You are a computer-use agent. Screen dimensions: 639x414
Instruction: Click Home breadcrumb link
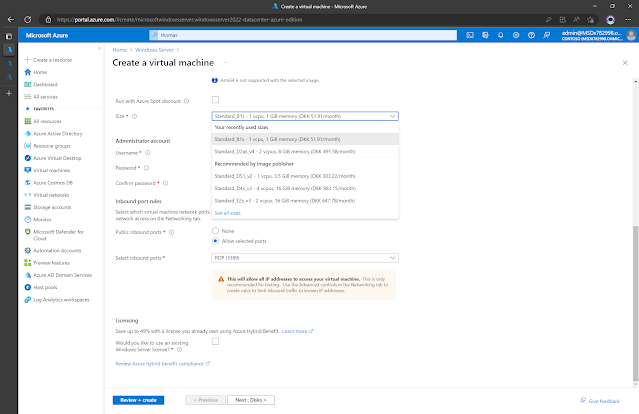tap(119, 50)
